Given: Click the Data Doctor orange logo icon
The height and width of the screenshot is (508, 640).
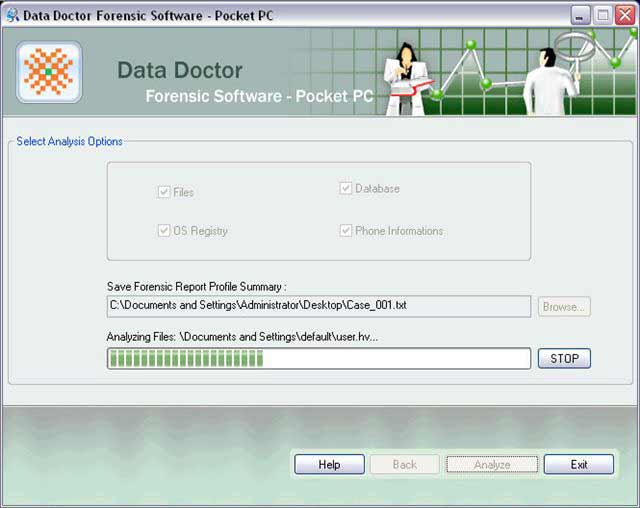Looking at the screenshot, I should [49, 72].
